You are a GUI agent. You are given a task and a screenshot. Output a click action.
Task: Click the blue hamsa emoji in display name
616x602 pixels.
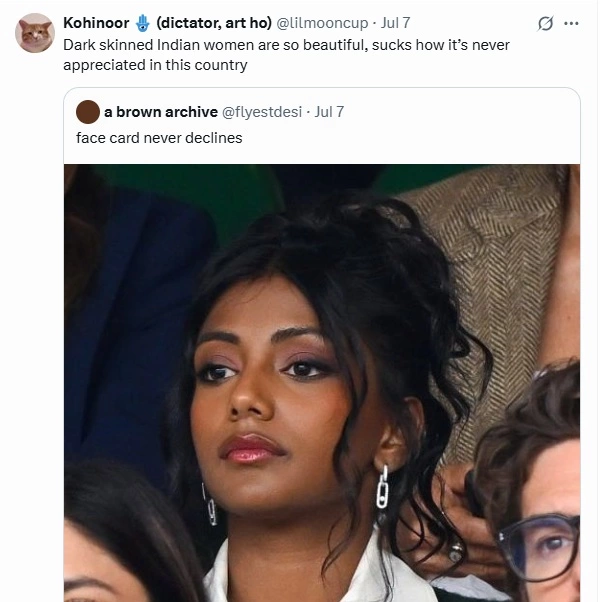point(143,23)
